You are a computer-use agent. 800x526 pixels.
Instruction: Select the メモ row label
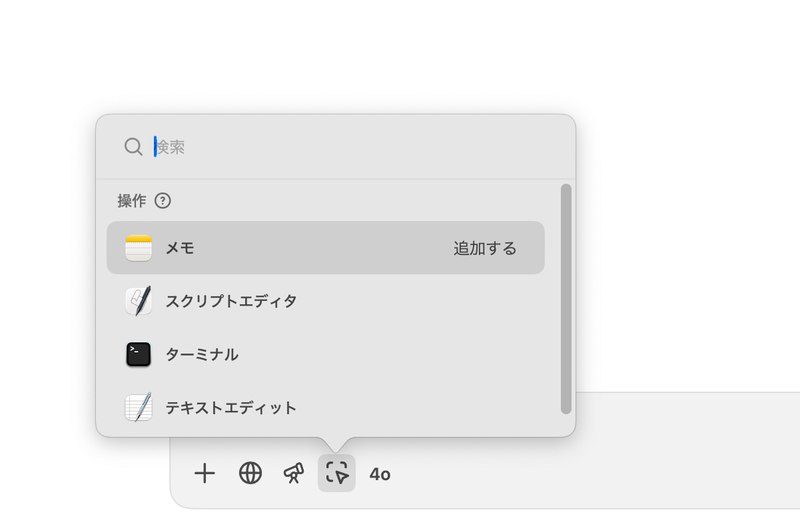click(x=180, y=248)
